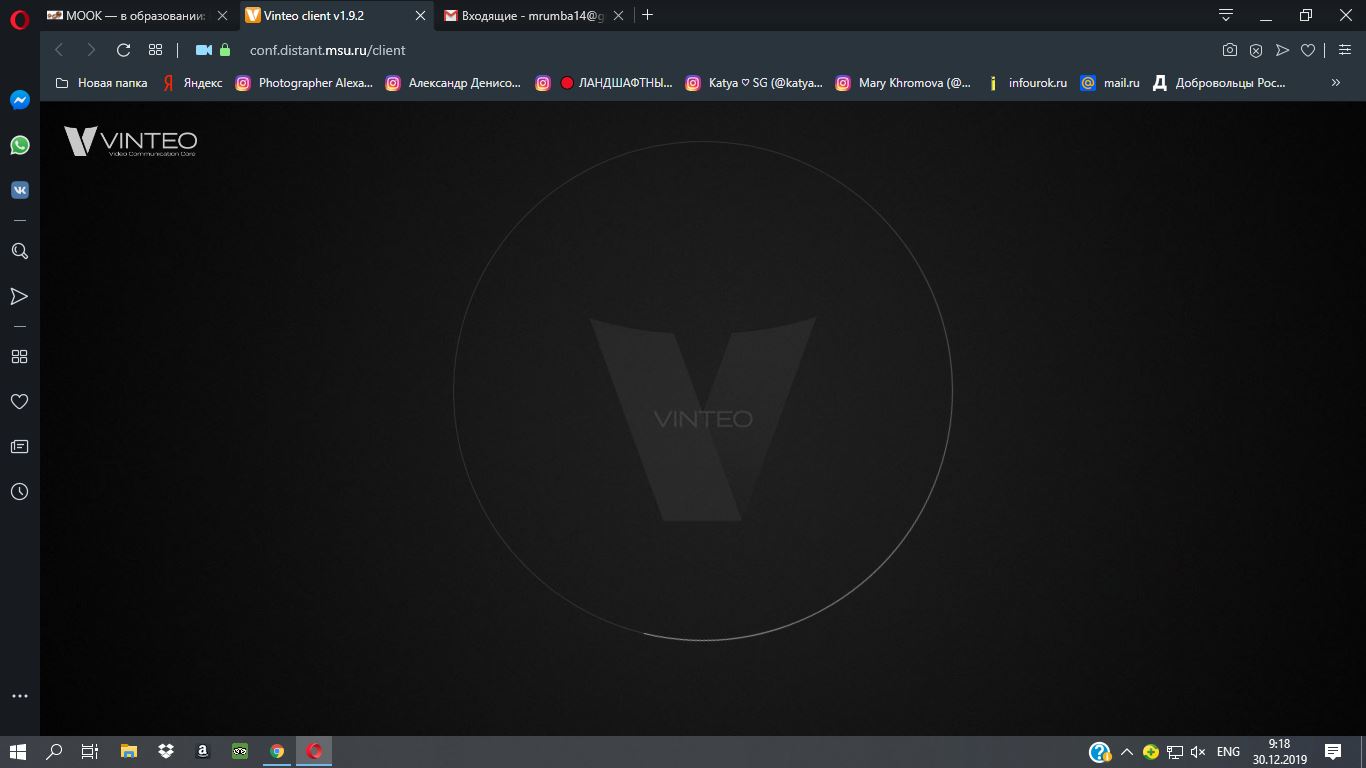
Task: Click the camera permission indicator in address bar
Action: (204, 50)
